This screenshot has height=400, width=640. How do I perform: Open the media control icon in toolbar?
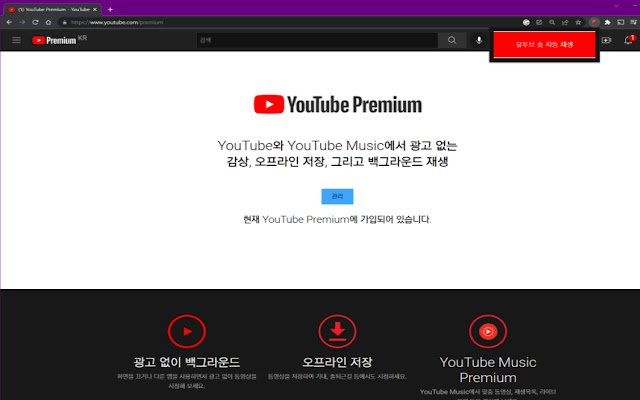(633, 22)
